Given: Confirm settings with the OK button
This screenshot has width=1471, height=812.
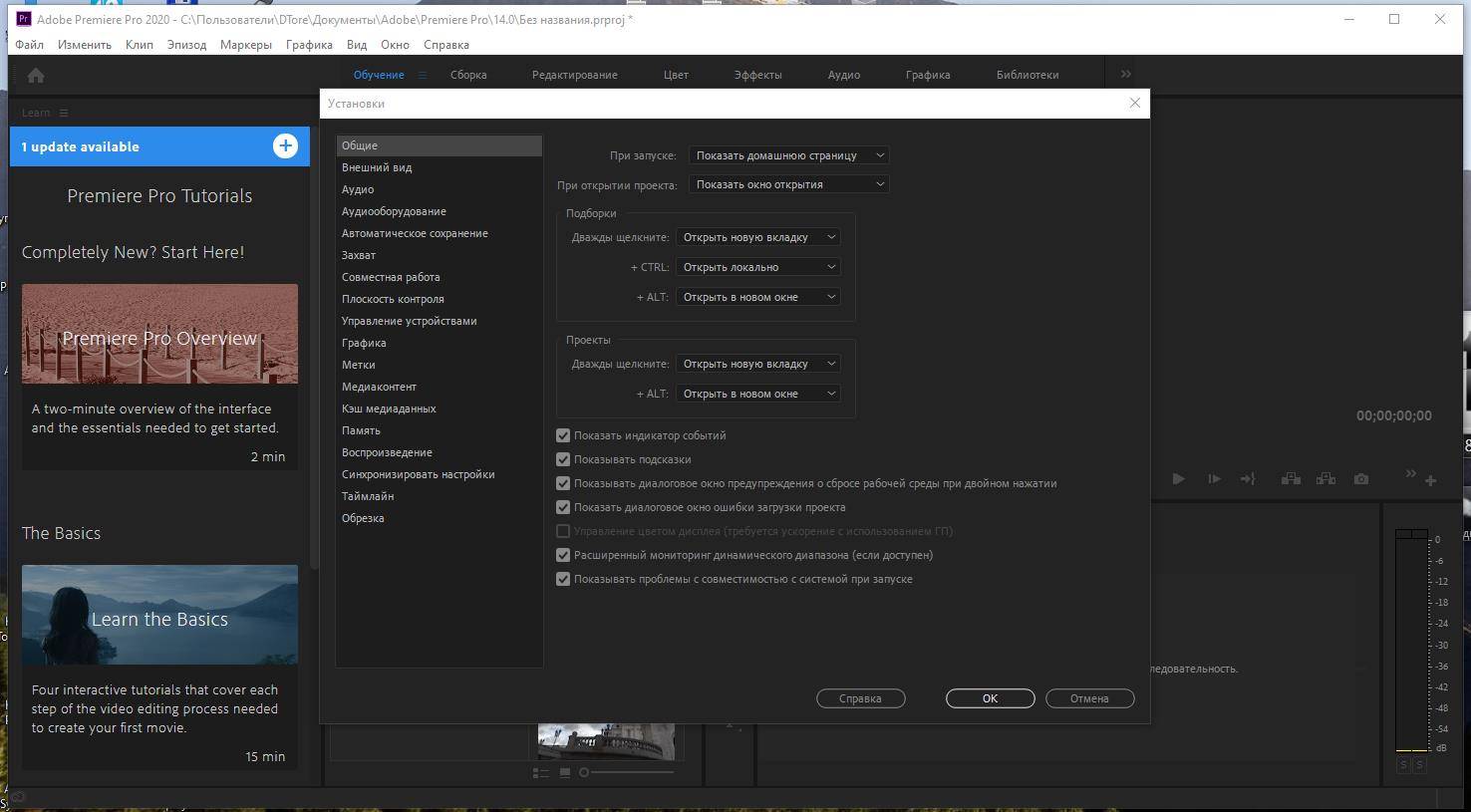Looking at the screenshot, I should click(990, 698).
